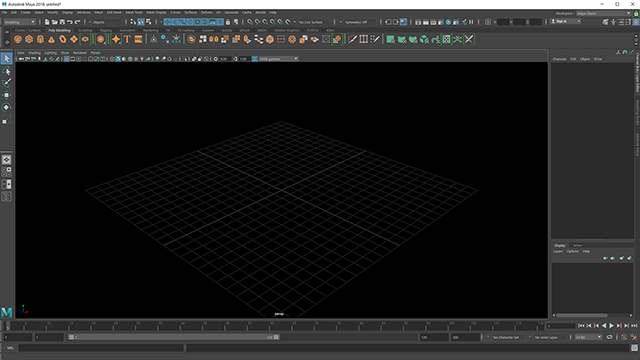The width and height of the screenshot is (640, 360).
Task: Select the Multi-Cut knife shelf icon
Action: point(352,39)
